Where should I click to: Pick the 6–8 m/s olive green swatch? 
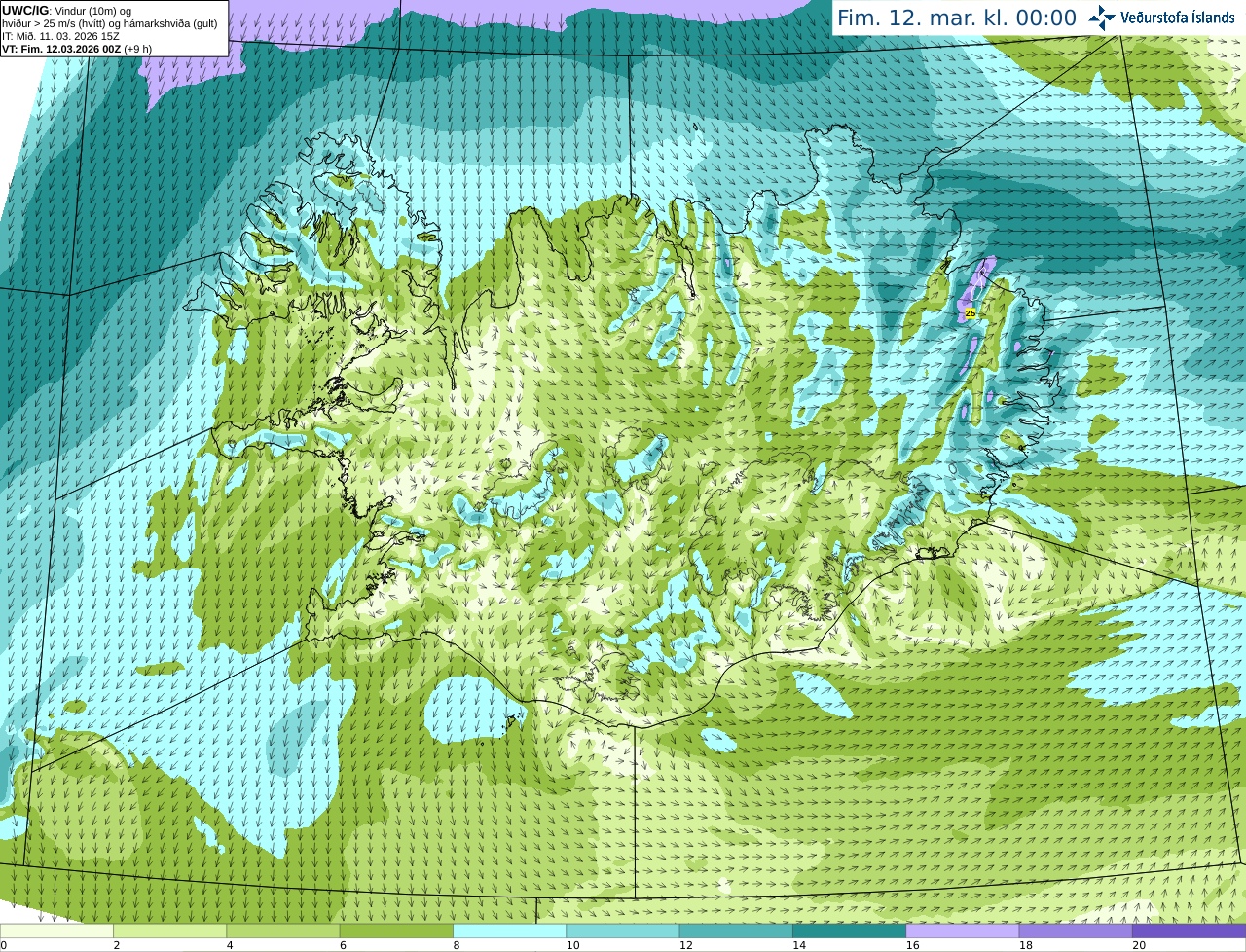(x=396, y=932)
